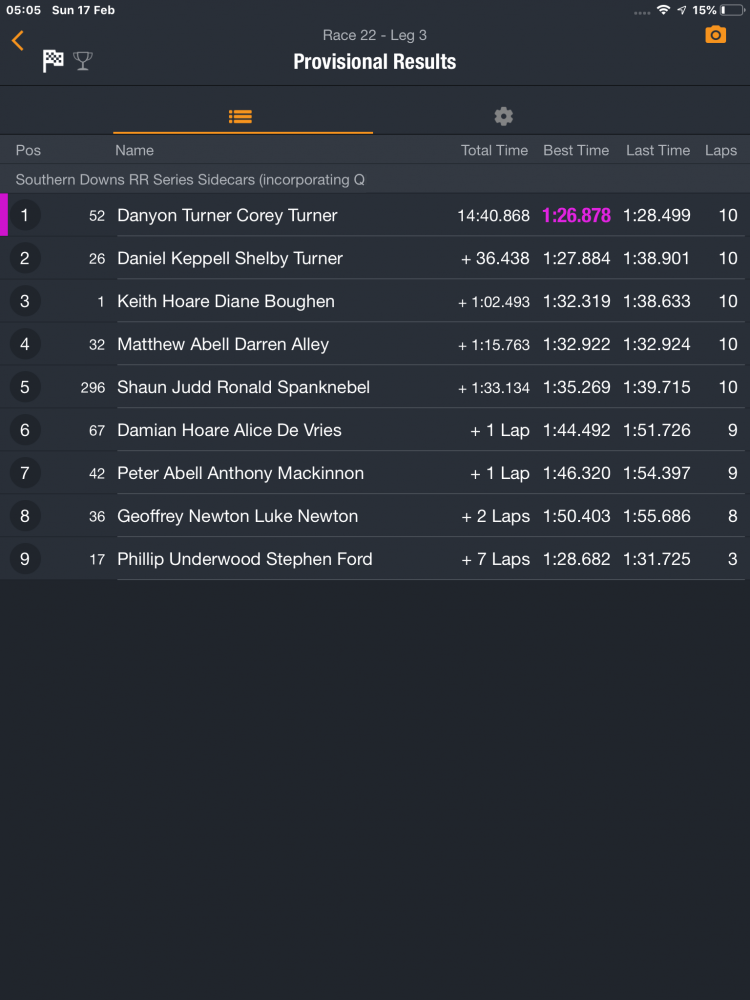Tap the trophy icon
The height and width of the screenshot is (1000, 750).
click(83, 61)
